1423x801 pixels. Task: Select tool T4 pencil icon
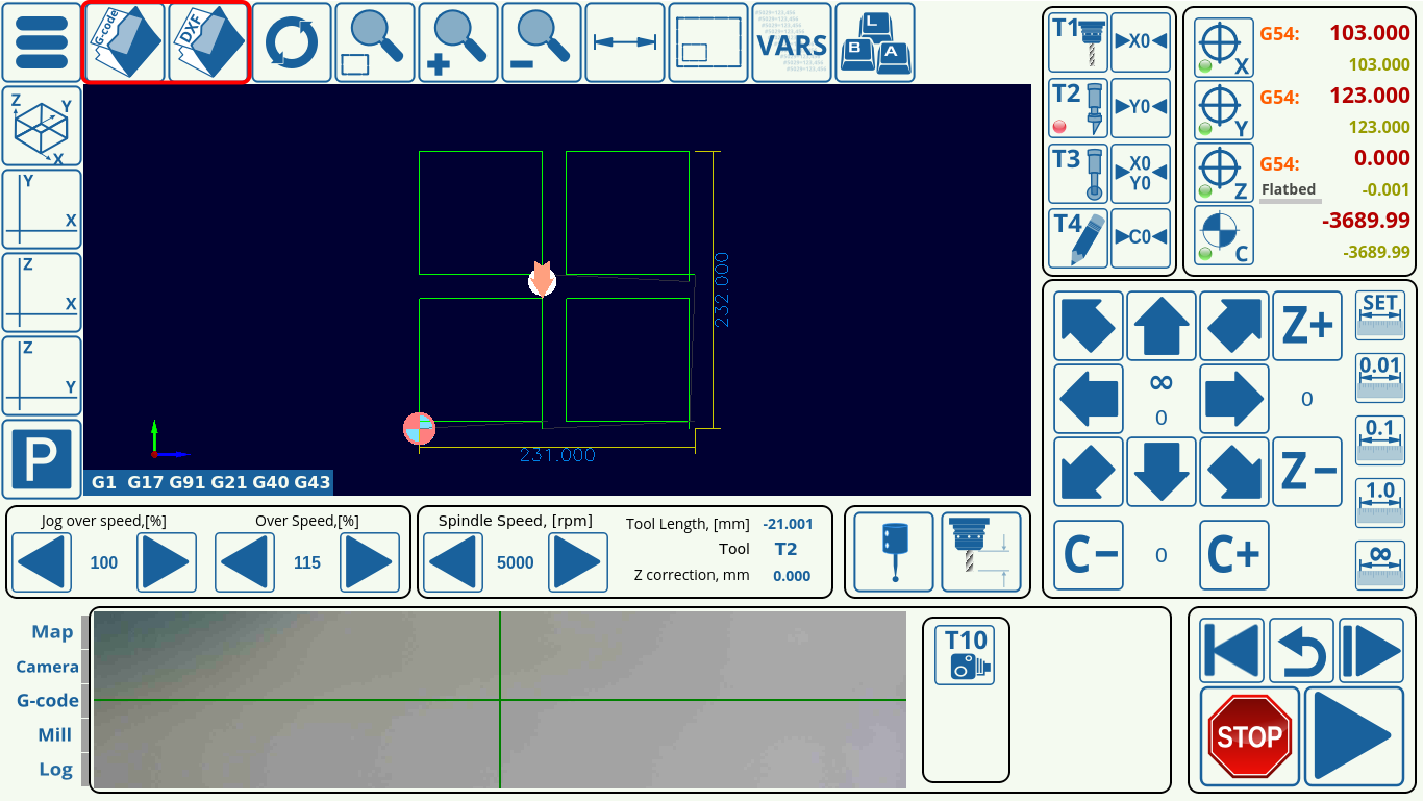tap(1077, 238)
